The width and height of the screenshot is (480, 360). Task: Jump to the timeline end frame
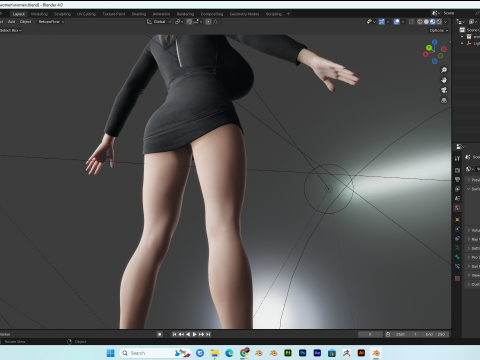coord(208,334)
